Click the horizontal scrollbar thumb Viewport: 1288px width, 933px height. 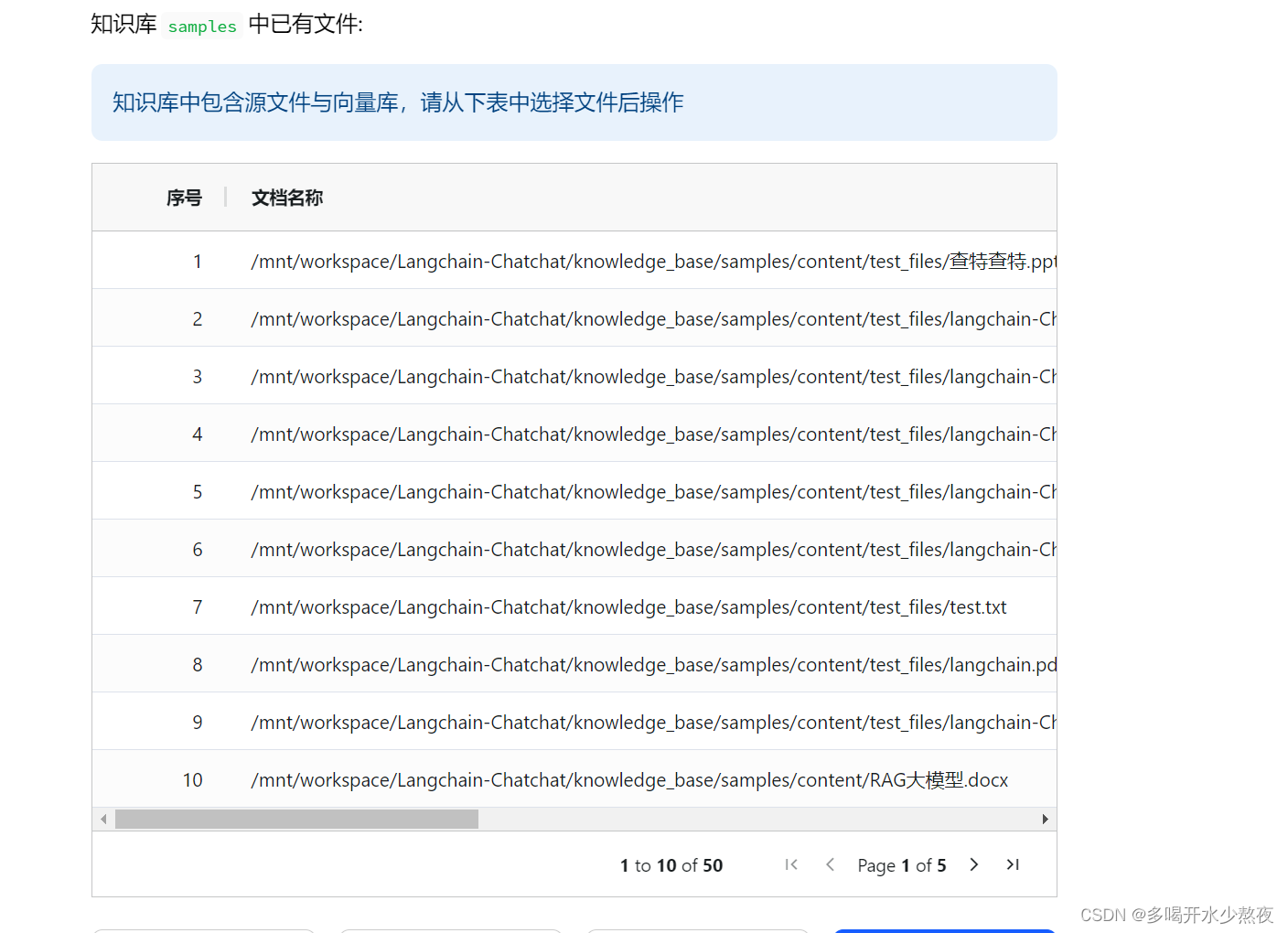296,820
